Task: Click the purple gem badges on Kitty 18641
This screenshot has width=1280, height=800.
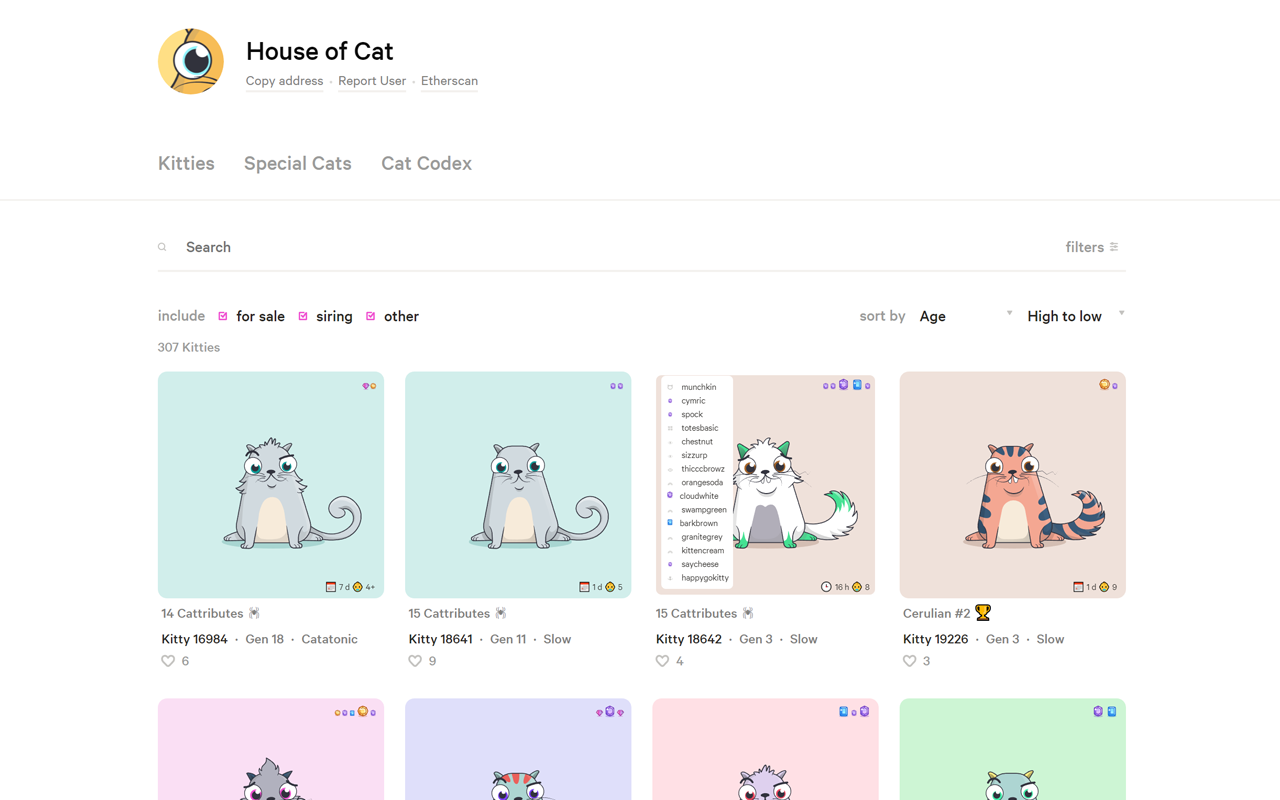Action: (x=617, y=386)
